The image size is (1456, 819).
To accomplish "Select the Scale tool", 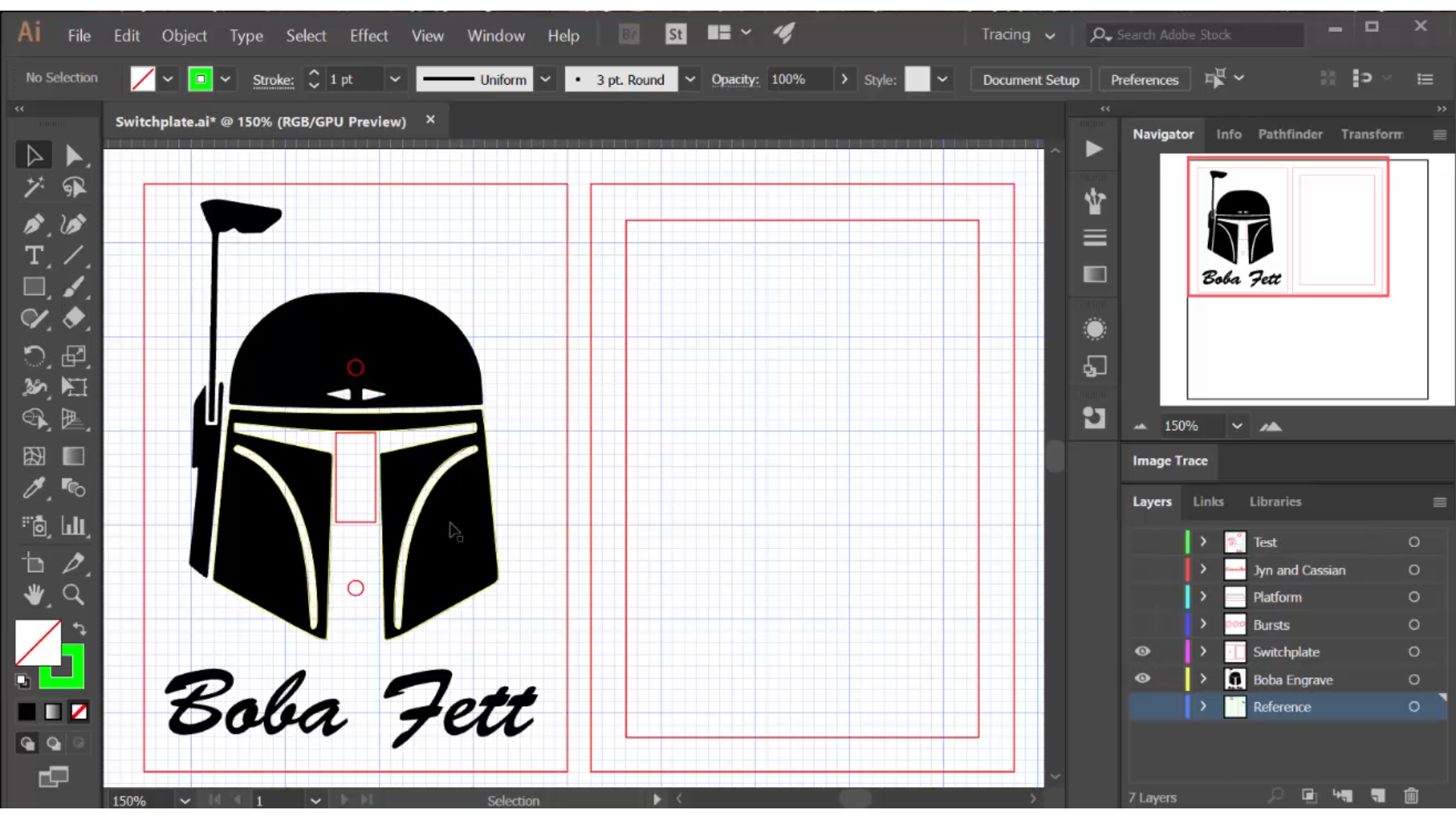I will pyautogui.click(x=74, y=355).
